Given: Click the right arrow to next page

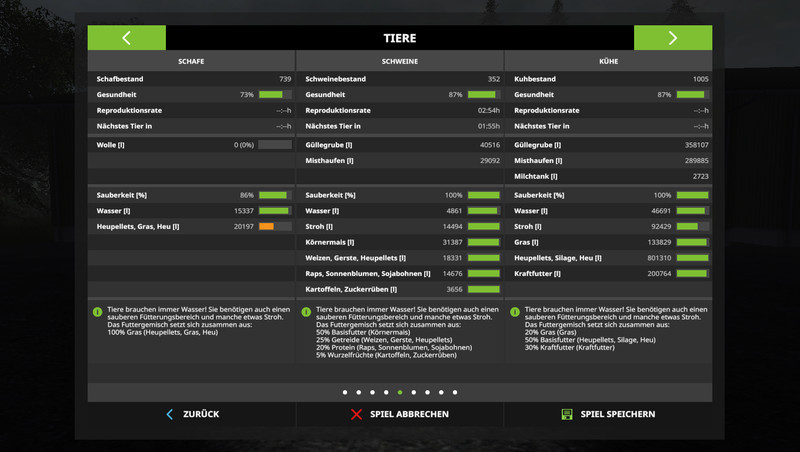Looking at the screenshot, I should click(x=673, y=38).
